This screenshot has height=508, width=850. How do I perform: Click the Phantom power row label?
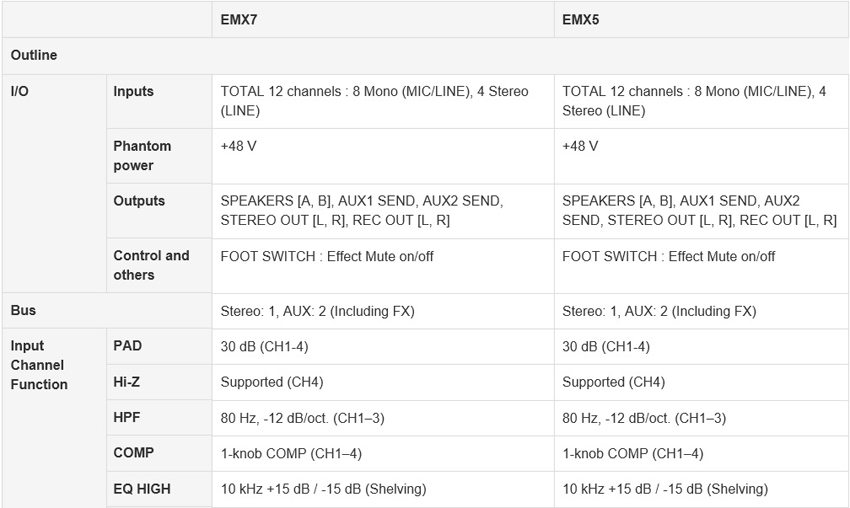tap(142, 156)
